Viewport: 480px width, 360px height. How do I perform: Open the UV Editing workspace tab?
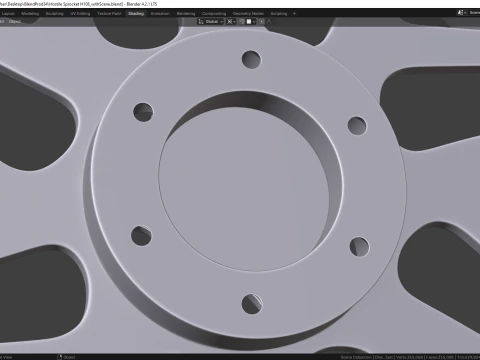coord(80,14)
